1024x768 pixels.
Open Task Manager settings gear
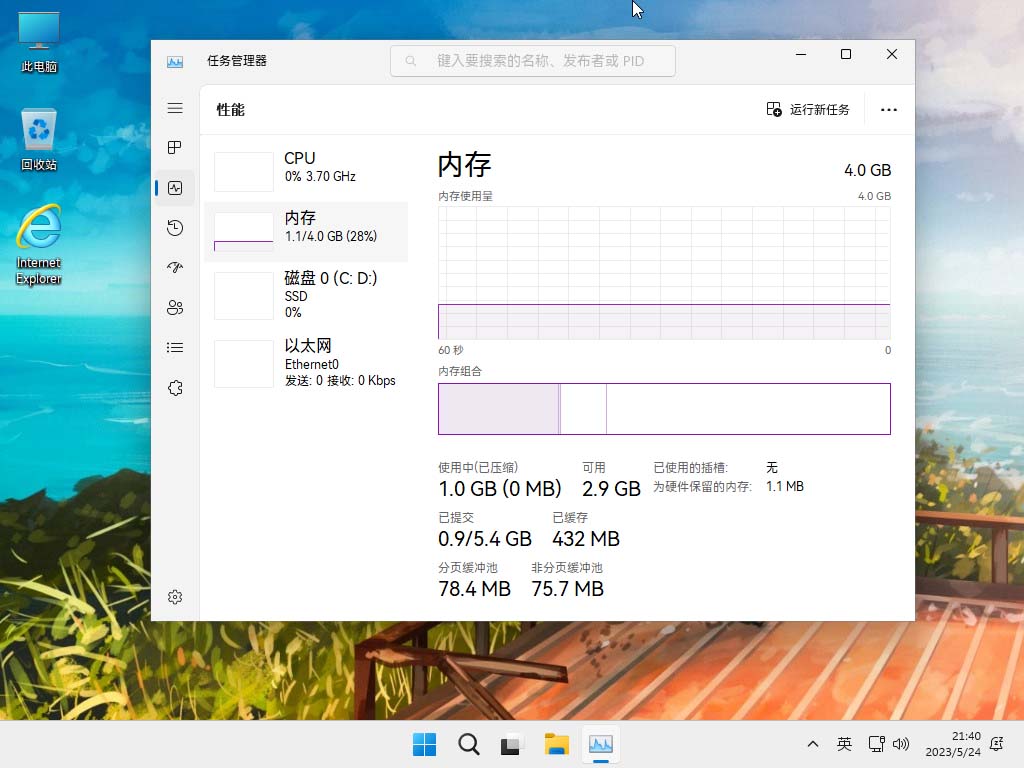click(x=175, y=597)
